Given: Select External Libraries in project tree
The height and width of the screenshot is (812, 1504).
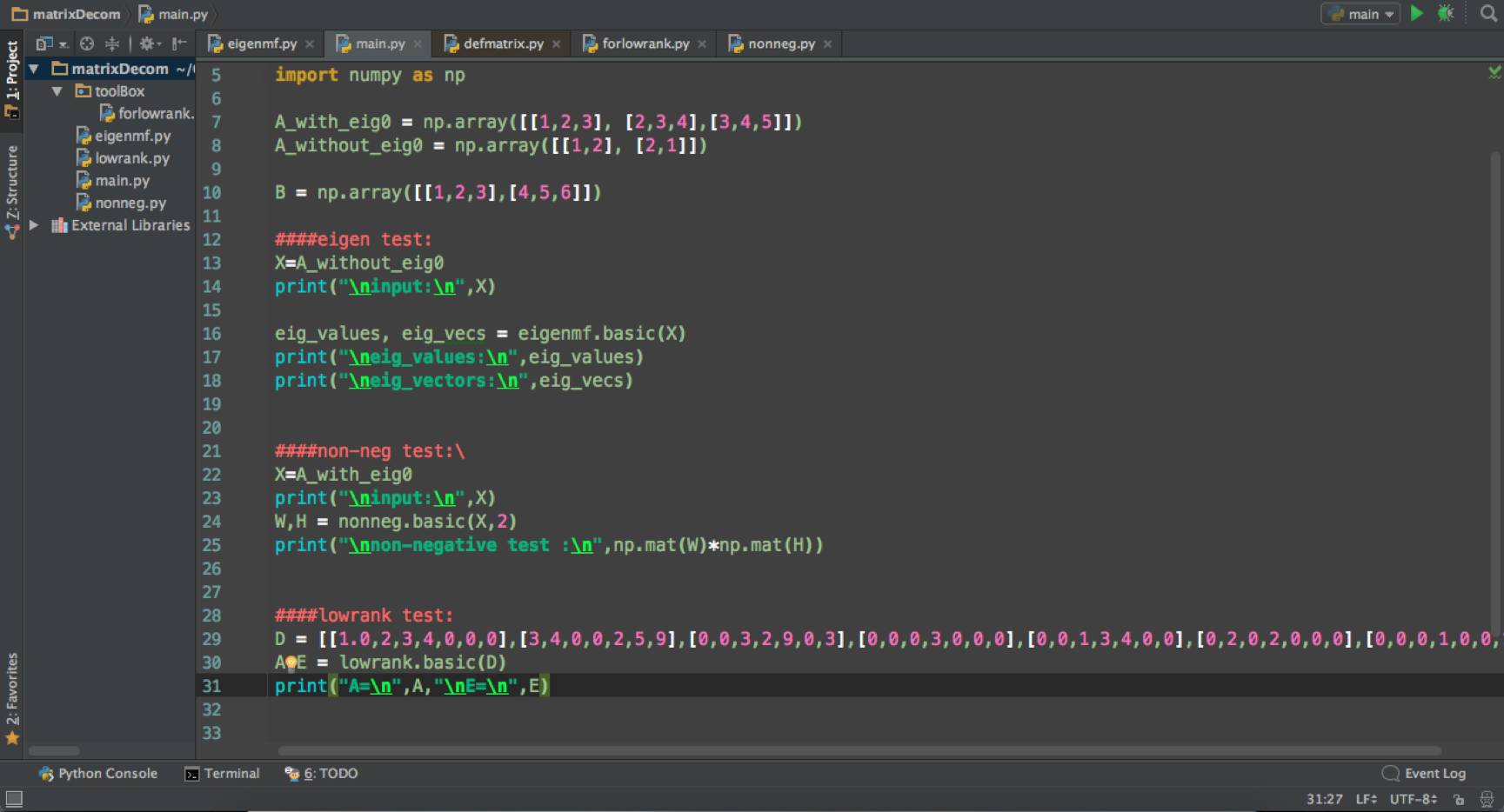Looking at the screenshot, I should pyautogui.click(x=121, y=225).
